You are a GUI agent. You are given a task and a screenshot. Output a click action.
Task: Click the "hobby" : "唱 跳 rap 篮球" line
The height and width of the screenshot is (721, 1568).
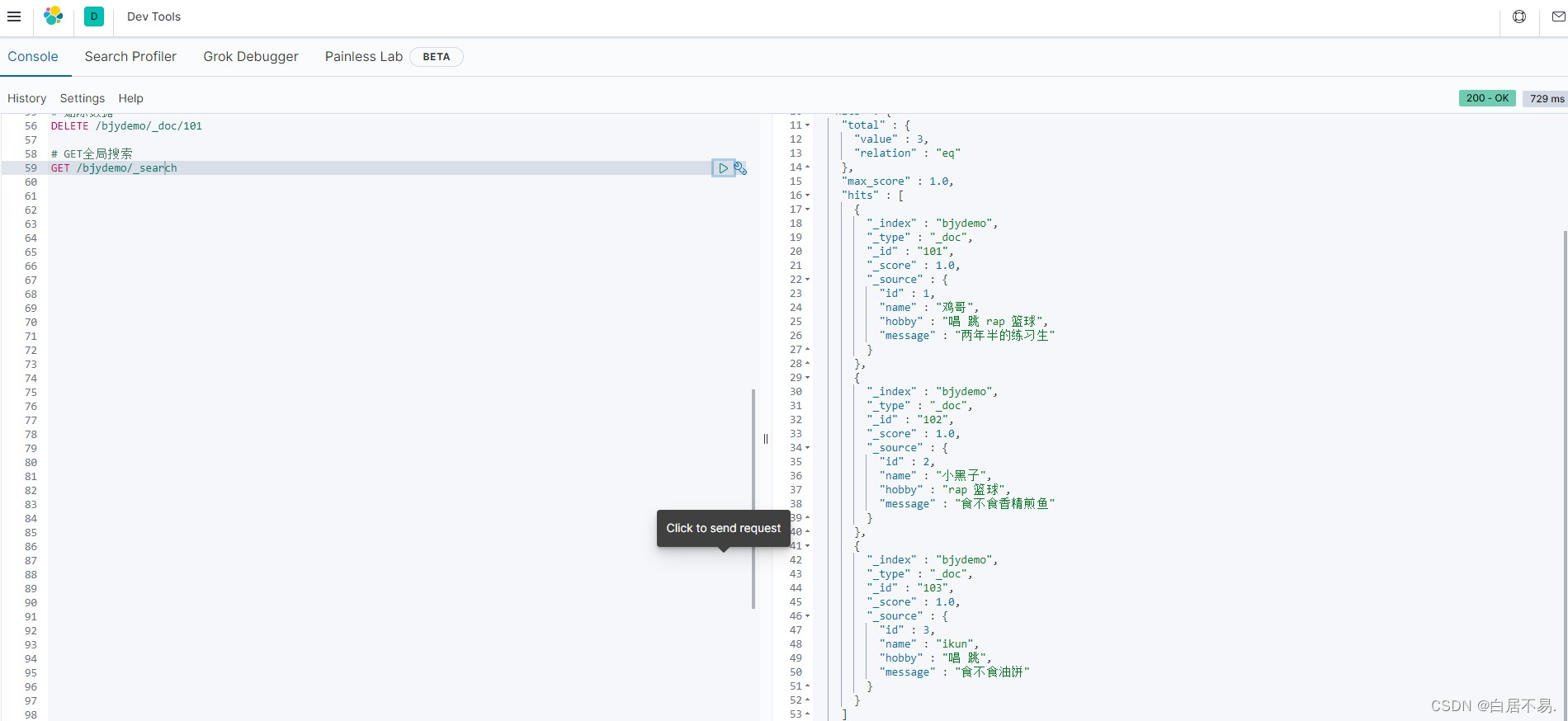963,322
